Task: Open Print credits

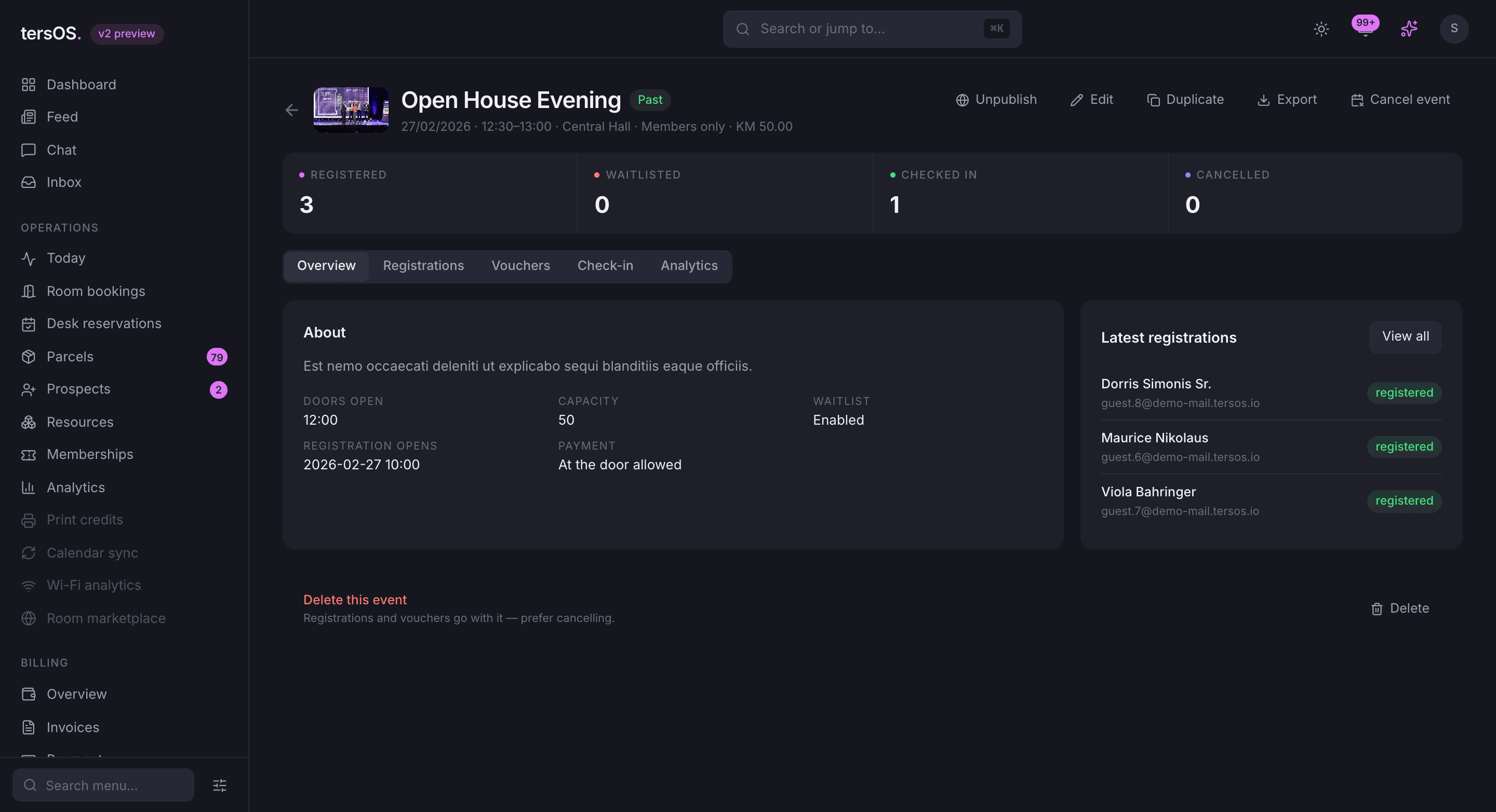Action: point(124,520)
